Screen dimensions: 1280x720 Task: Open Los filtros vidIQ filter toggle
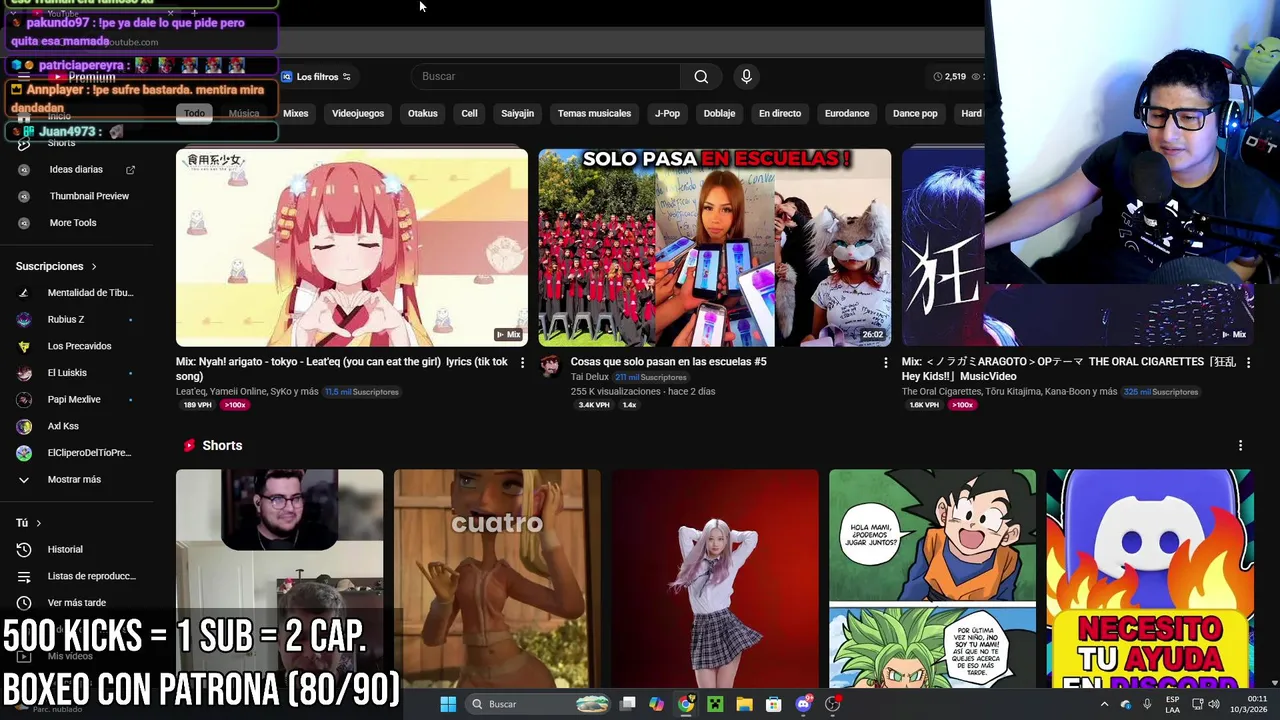coord(316,77)
